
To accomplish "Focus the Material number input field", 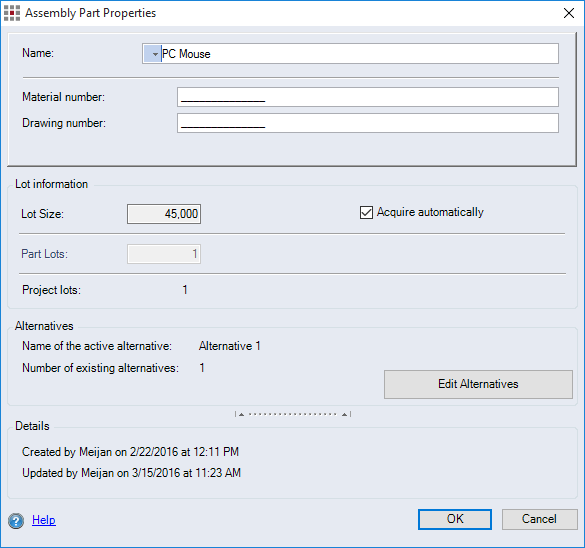I will pyautogui.click(x=367, y=97).
